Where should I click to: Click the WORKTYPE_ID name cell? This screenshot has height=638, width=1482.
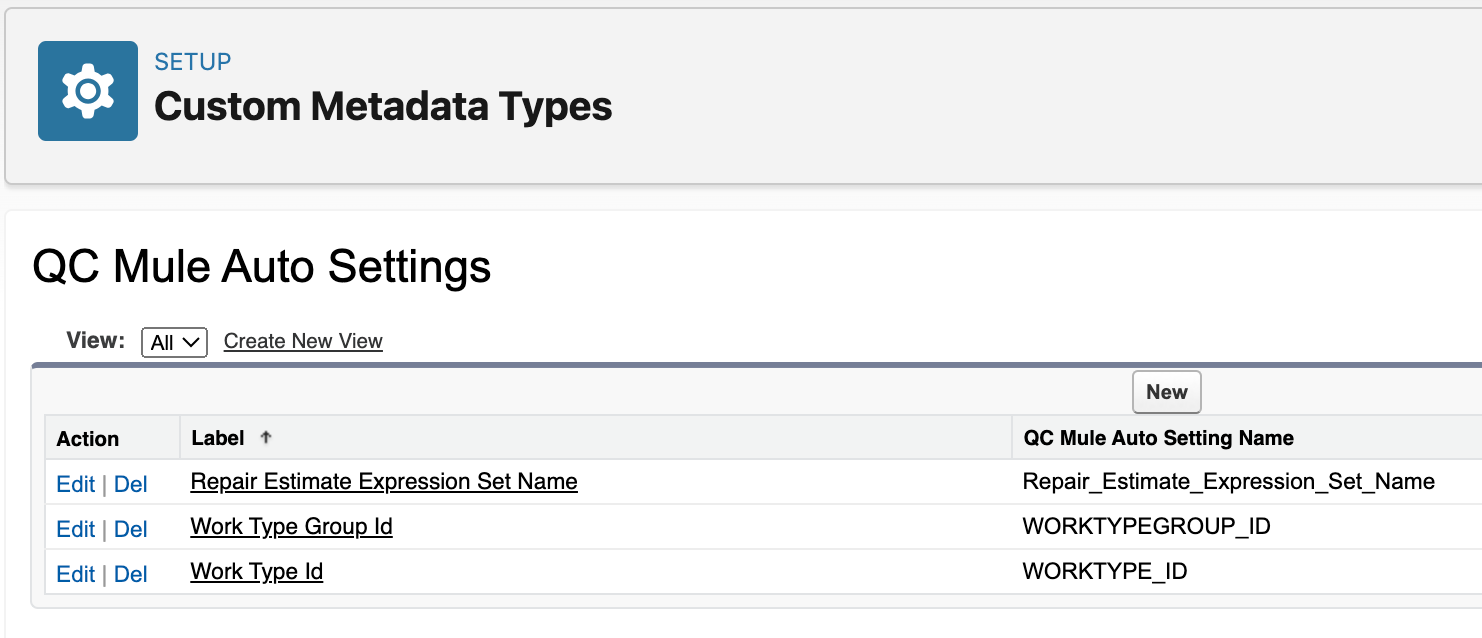(x=1104, y=572)
